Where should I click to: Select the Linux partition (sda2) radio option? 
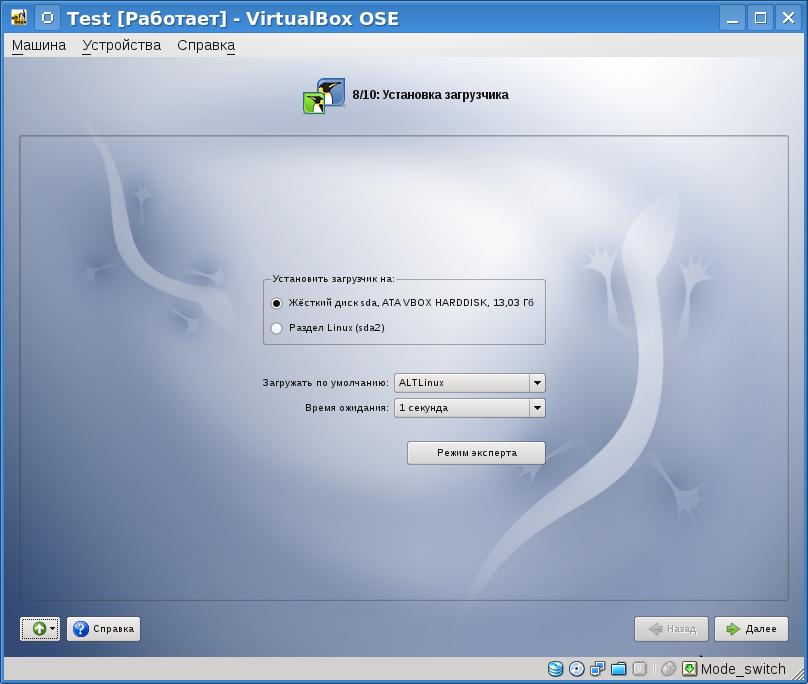click(x=277, y=328)
